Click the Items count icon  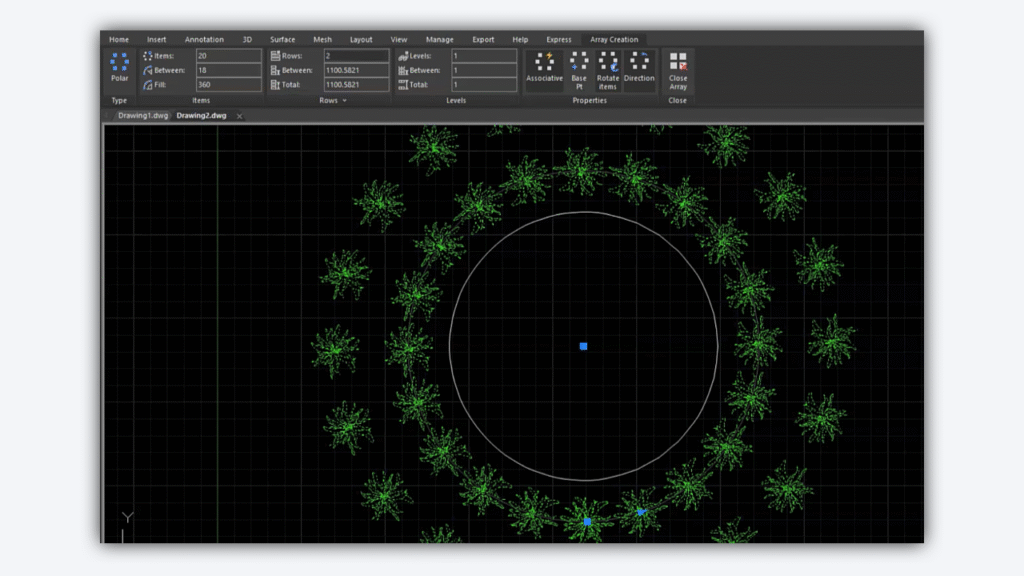tap(148, 56)
